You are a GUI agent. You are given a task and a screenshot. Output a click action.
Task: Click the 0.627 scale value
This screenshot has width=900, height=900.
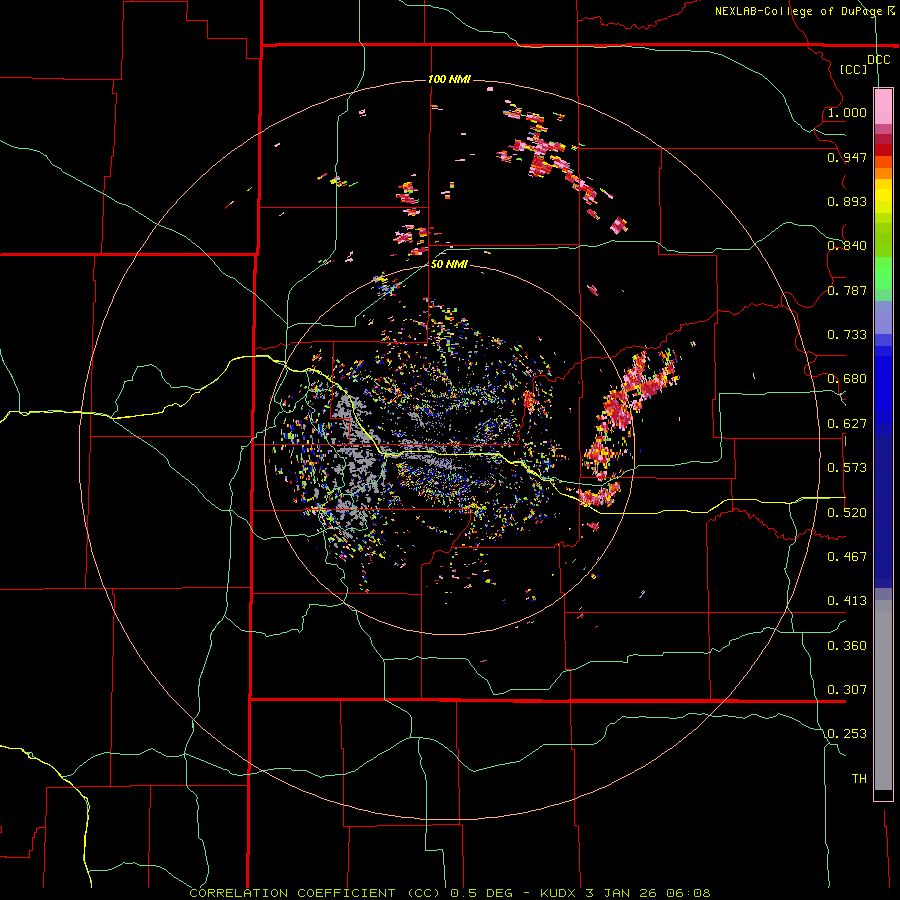[847, 424]
